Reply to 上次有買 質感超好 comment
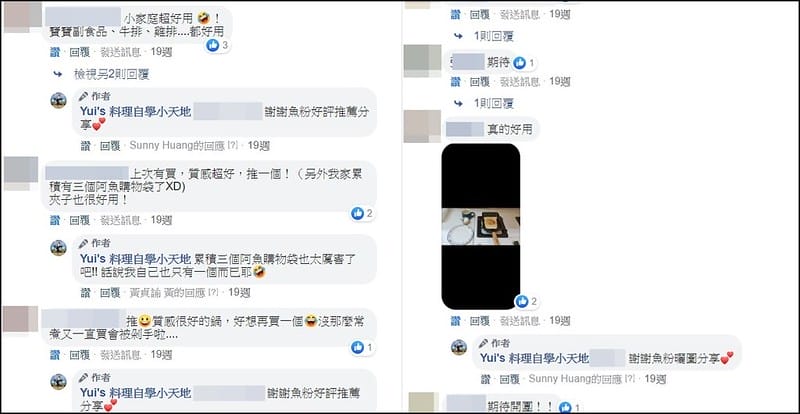This screenshot has height=414, width=800. pyautogui.click(x=80, y=220)
